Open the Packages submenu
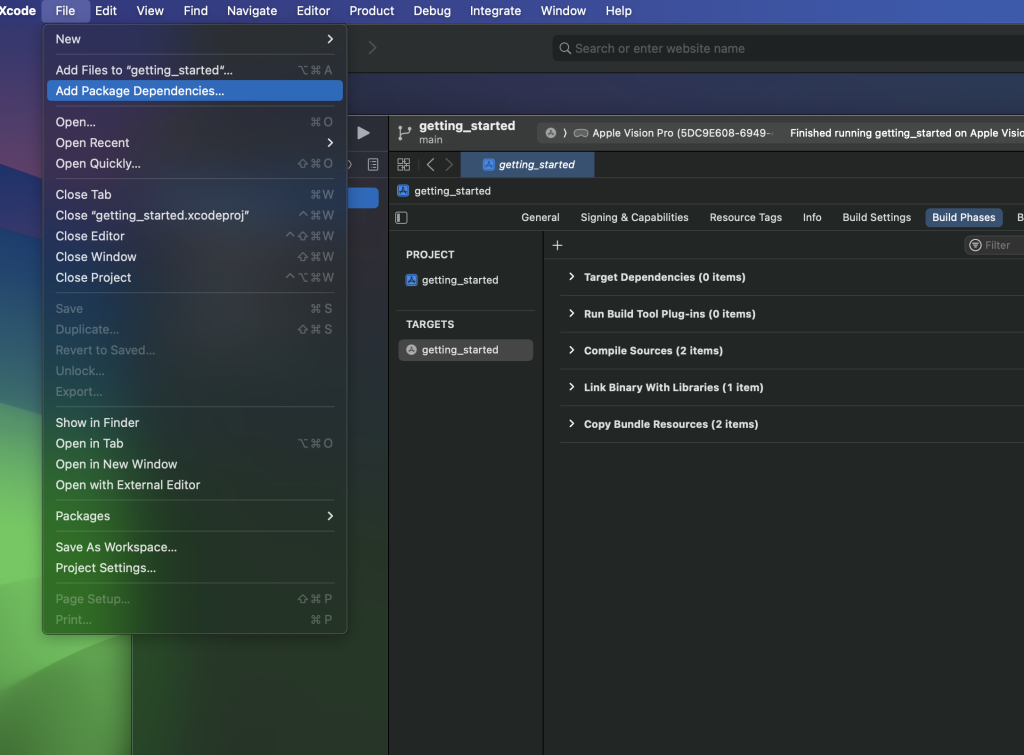This screenshot has width=1024, height=755. 195,516
